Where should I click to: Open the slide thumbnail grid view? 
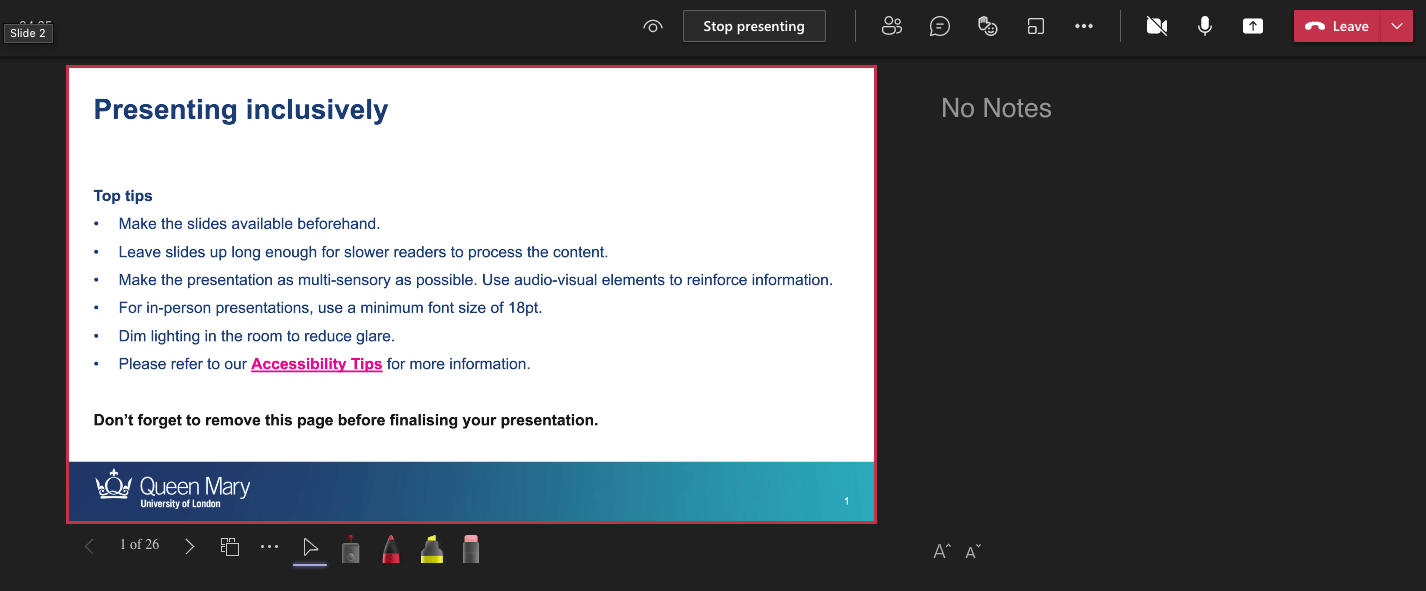[x=229, y=546]
